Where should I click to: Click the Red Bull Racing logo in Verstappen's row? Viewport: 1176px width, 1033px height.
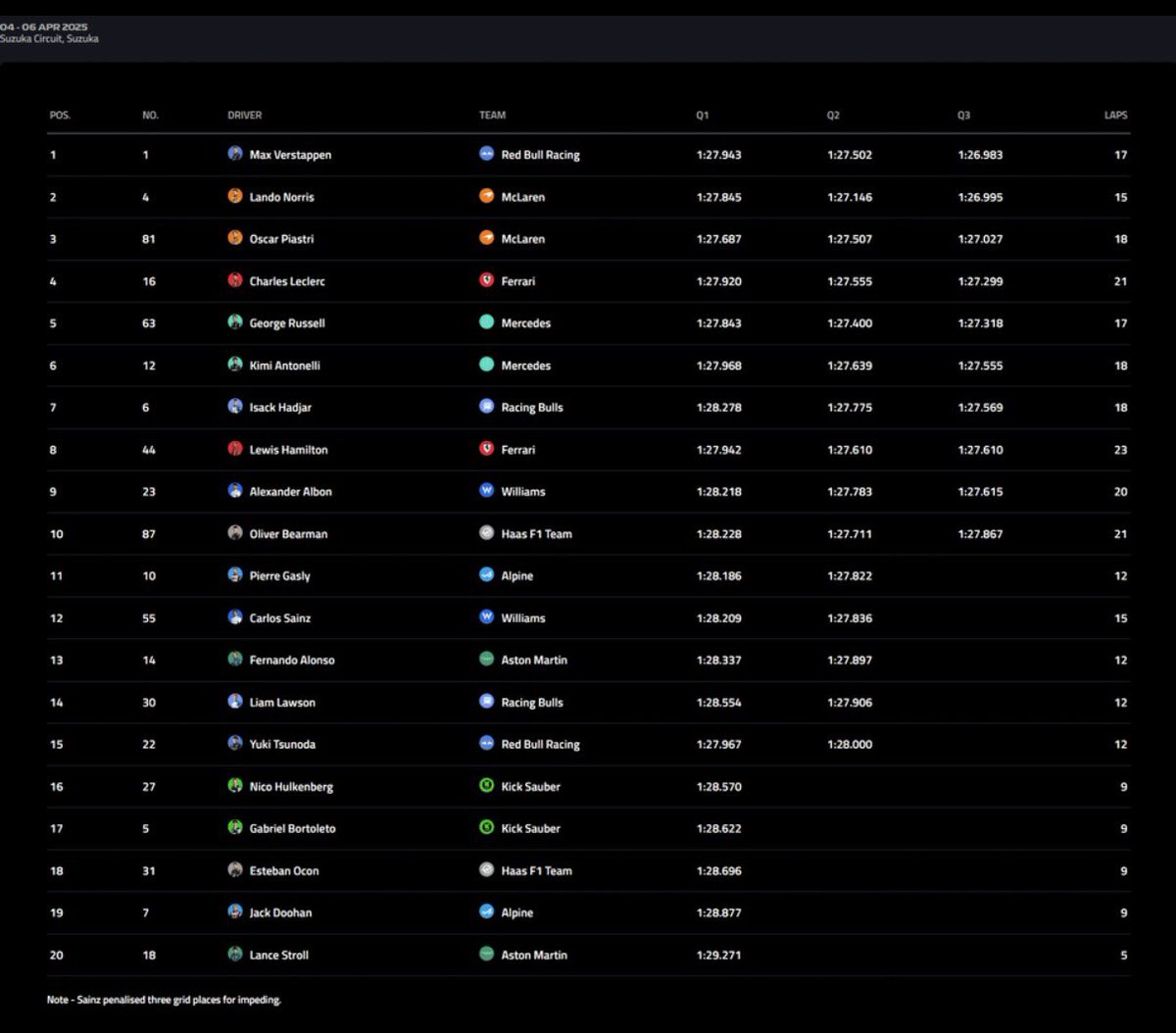[487, 154]
